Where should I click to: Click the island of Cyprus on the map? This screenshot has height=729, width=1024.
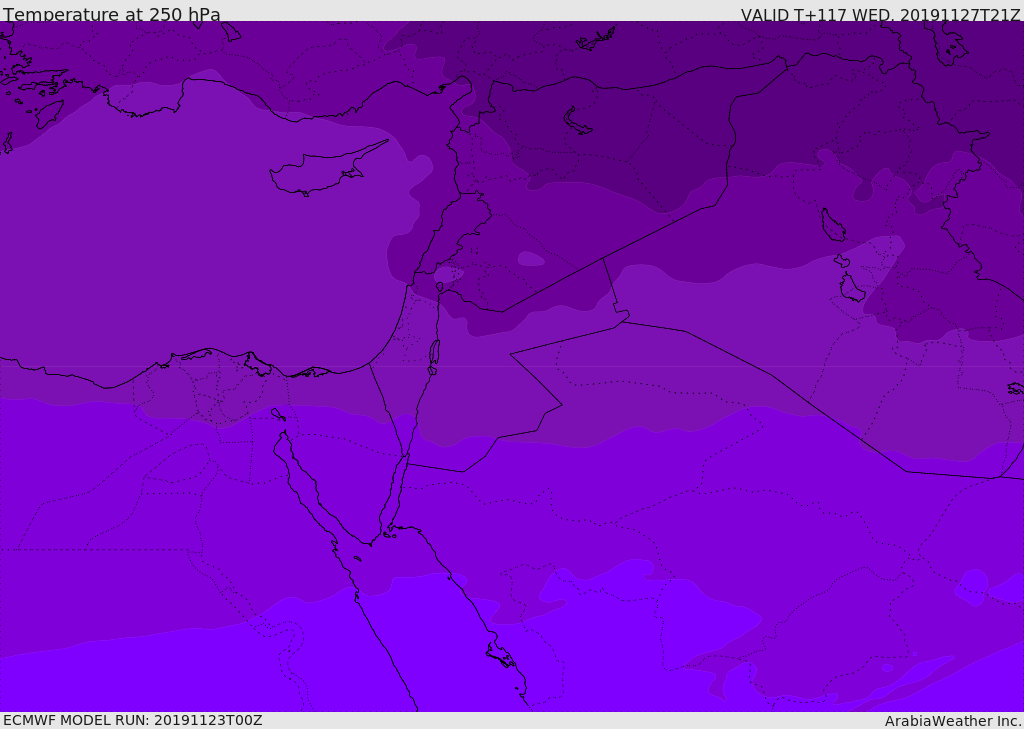pyautogui.click(x=320, y=172)
